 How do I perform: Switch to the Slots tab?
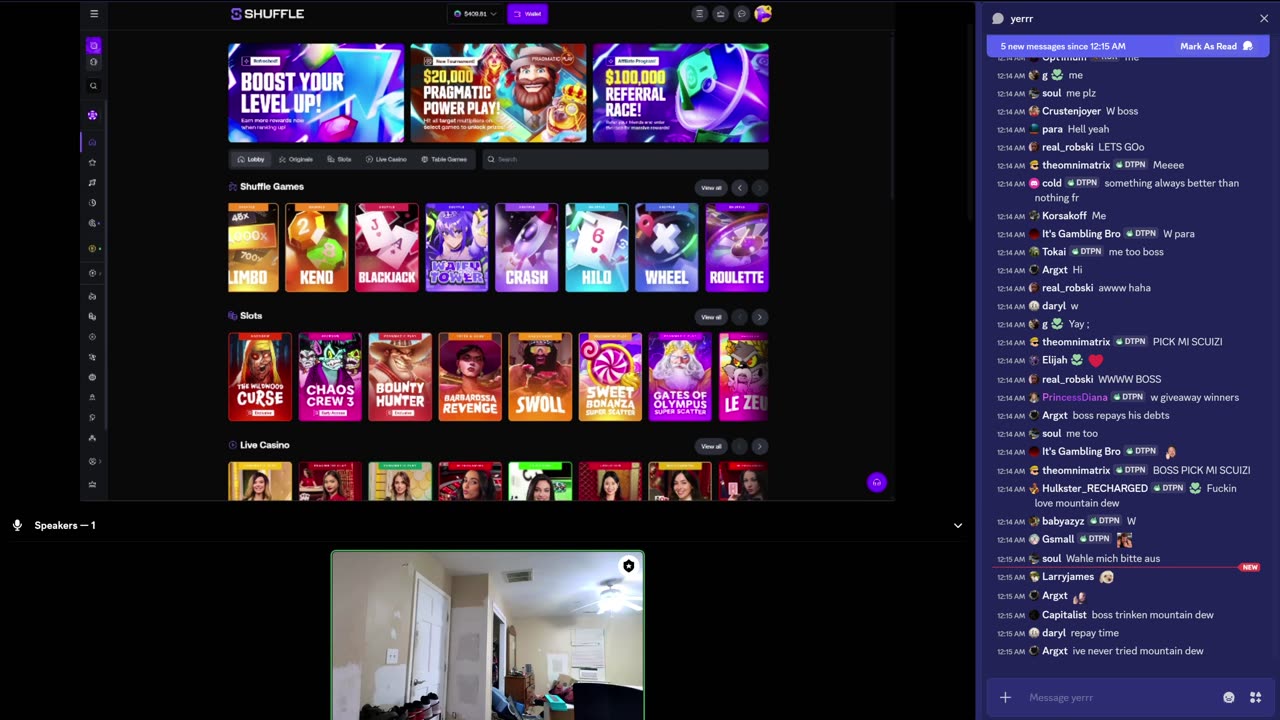pos(339,159)
